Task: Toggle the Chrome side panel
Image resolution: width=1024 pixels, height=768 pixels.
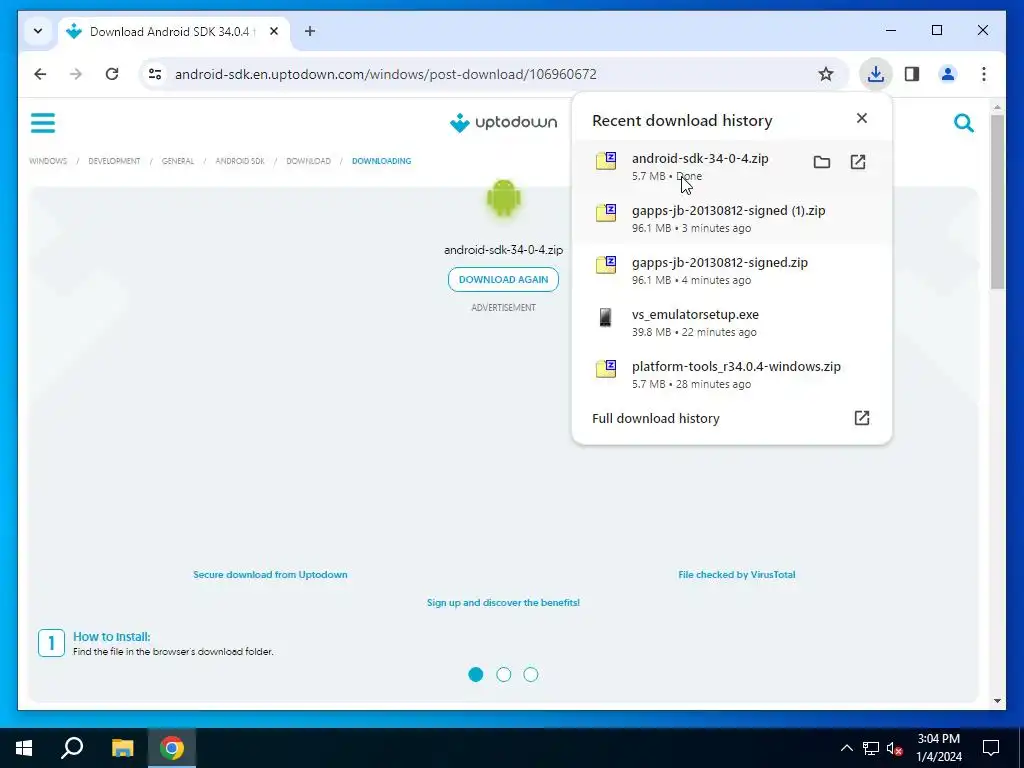Action: [x=912, y=74]
